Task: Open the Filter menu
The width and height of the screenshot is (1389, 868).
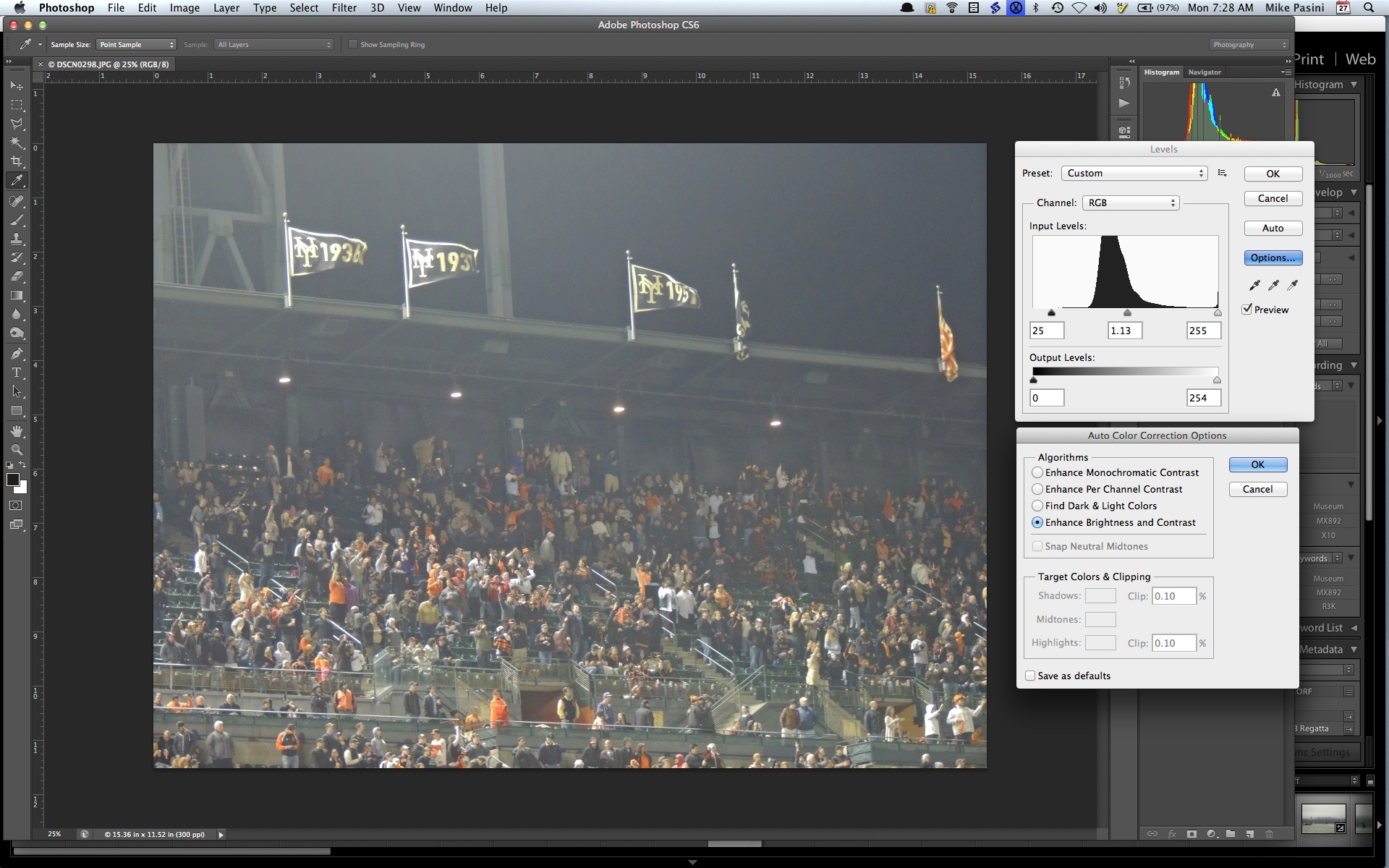Action: coord(344,8)
